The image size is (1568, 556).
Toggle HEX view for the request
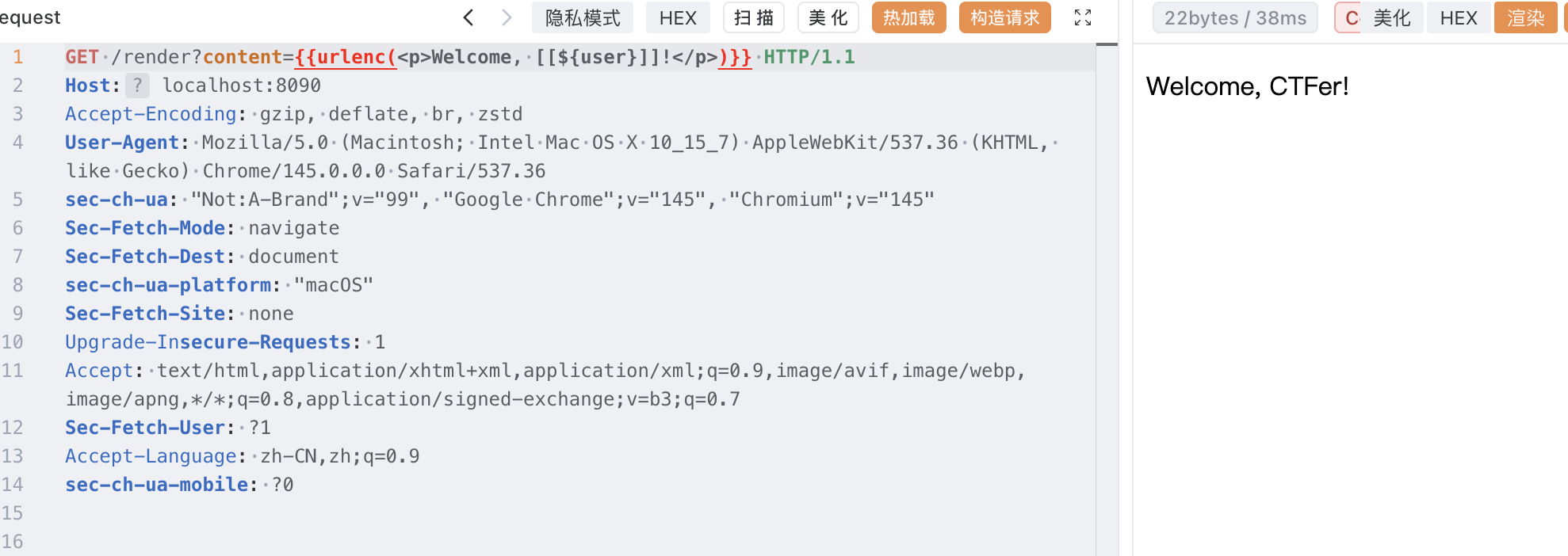click(x=678, y=17)
